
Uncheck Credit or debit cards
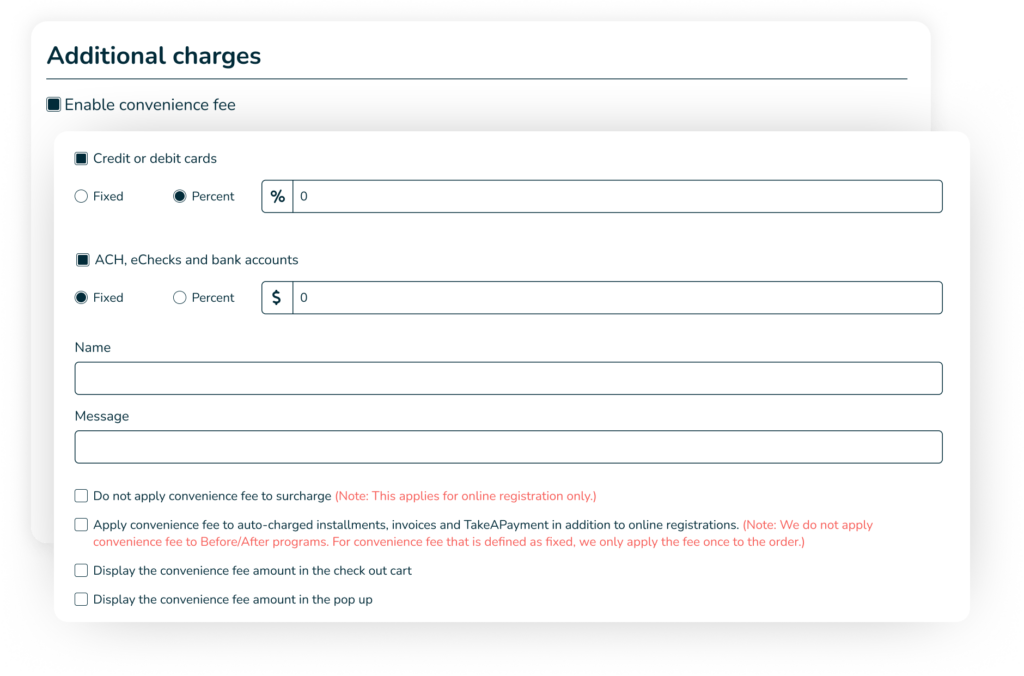pos(80,158)
